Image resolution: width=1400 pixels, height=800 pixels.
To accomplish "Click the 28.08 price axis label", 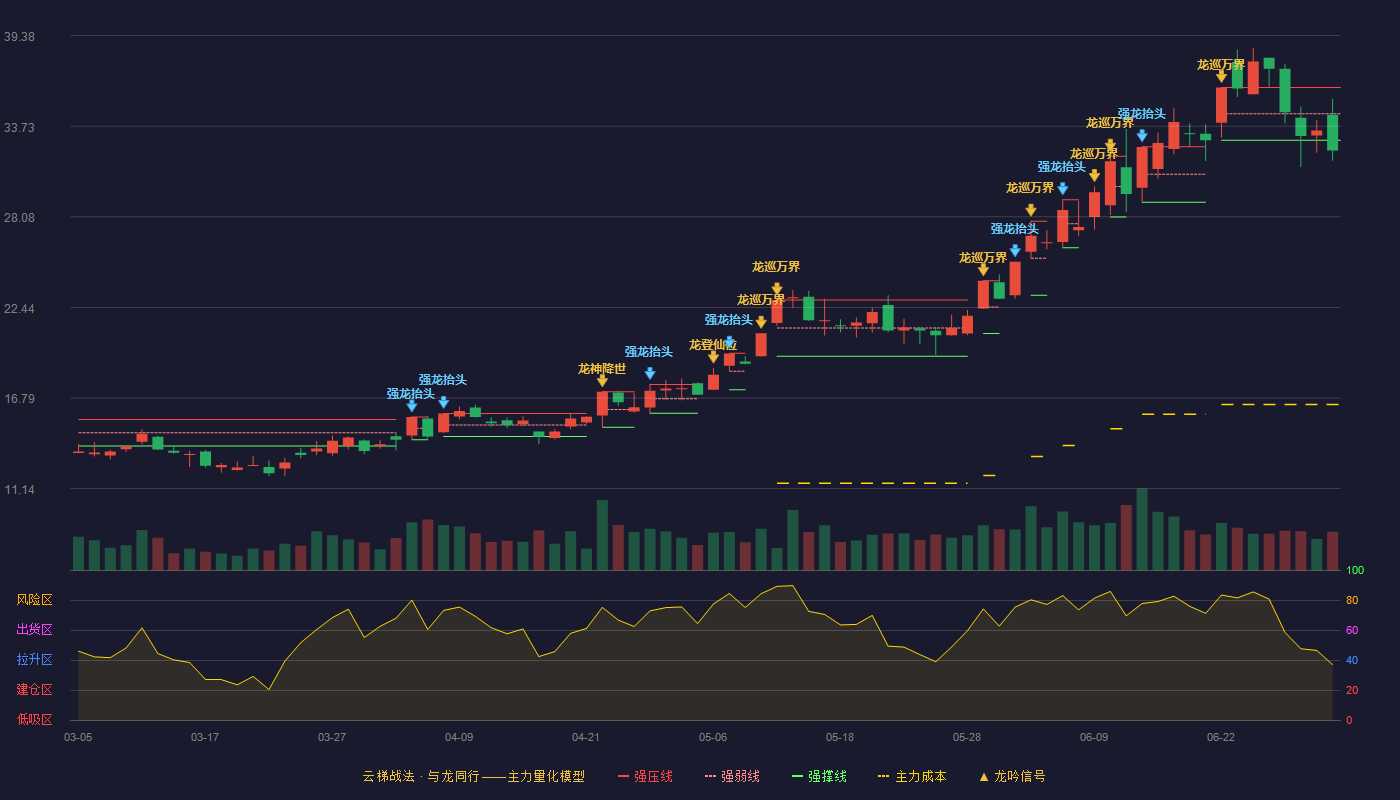I will pyautogui.click(x=19, y=217).
